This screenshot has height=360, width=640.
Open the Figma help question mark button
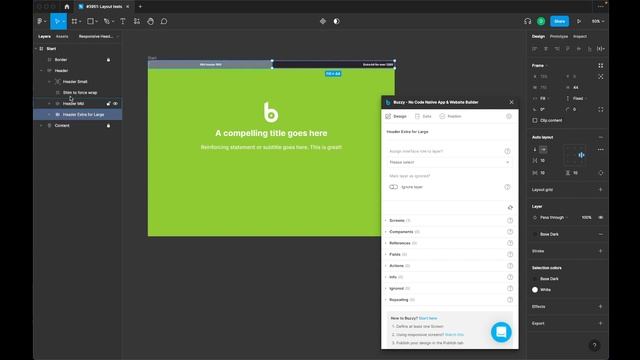[594, 345]
